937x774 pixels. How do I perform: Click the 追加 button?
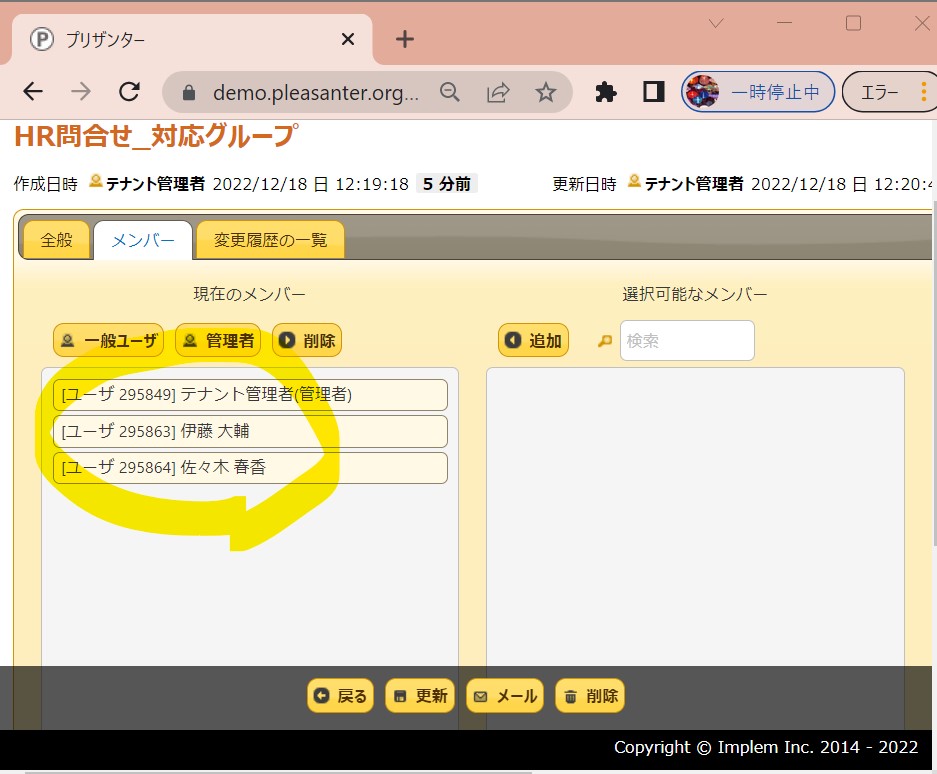click(533, 341)
